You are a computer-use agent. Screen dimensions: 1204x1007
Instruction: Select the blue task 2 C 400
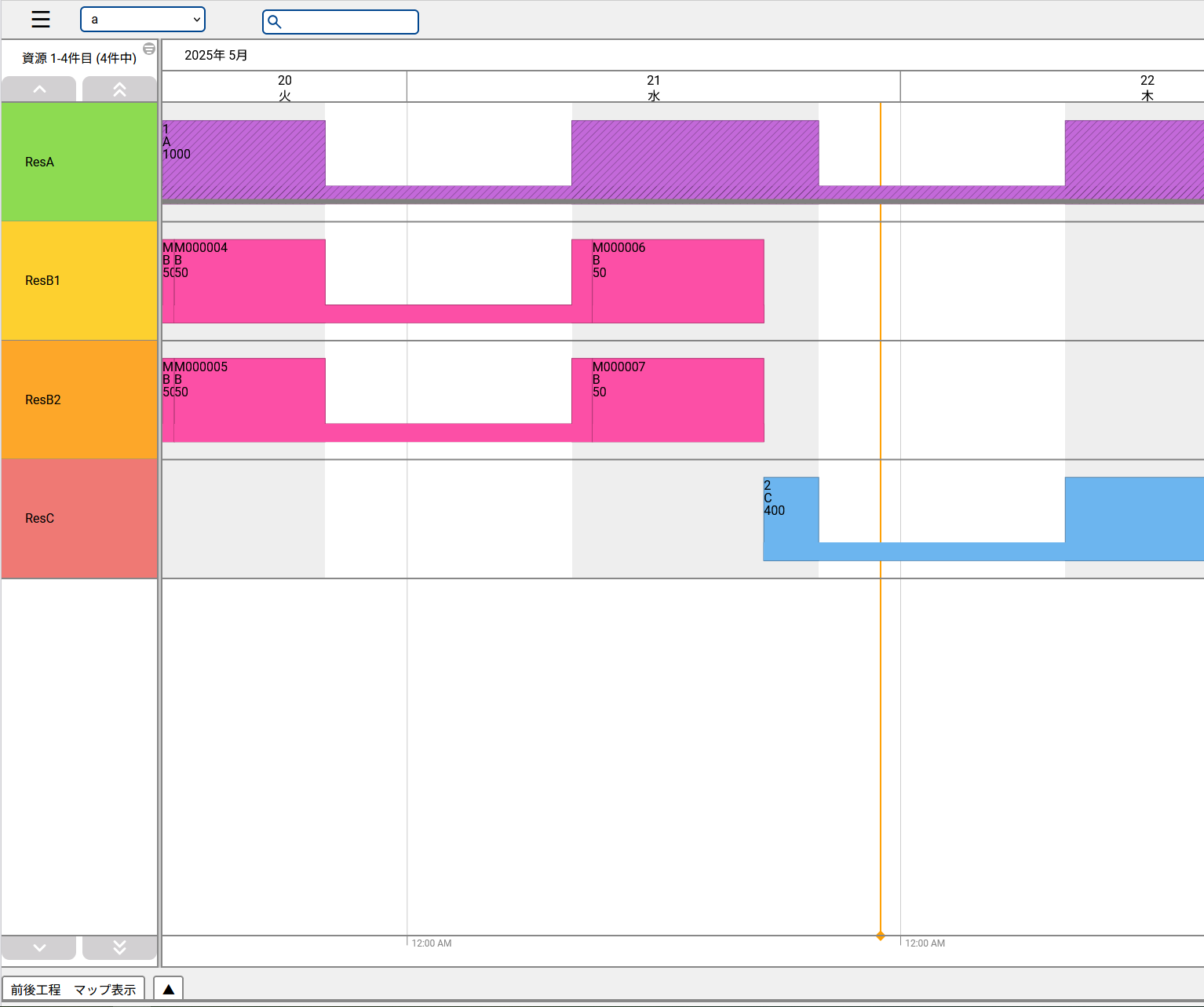(790, 518)
